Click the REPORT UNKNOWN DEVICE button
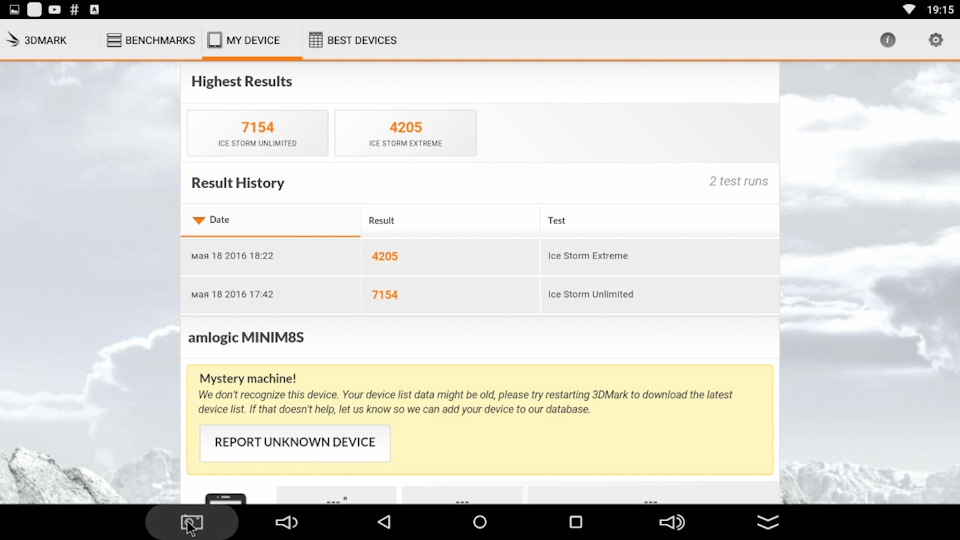This screenshot has width=960, height=540. [294, 442]
